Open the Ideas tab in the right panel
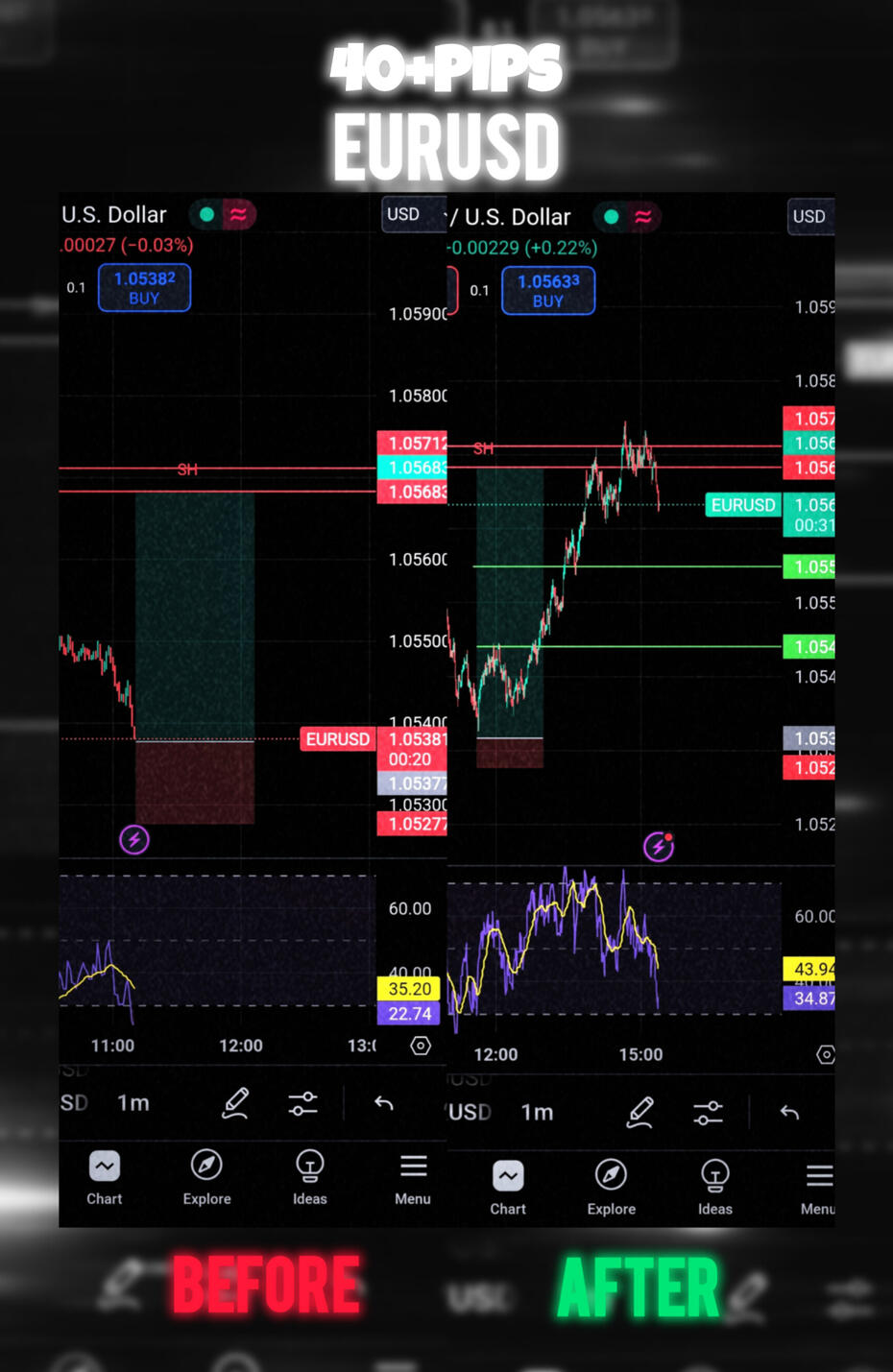This screenshot has width=893, height=1372. click(x=714, y=1187)
